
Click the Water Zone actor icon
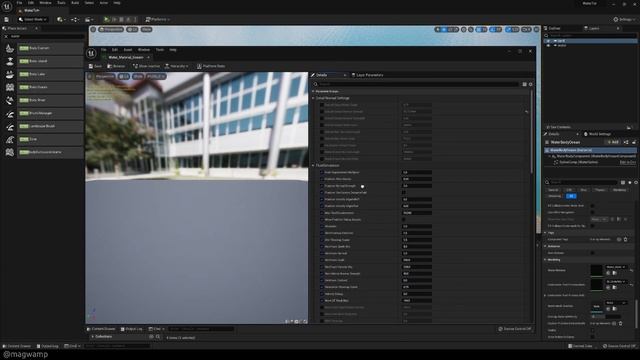(10, 140)
